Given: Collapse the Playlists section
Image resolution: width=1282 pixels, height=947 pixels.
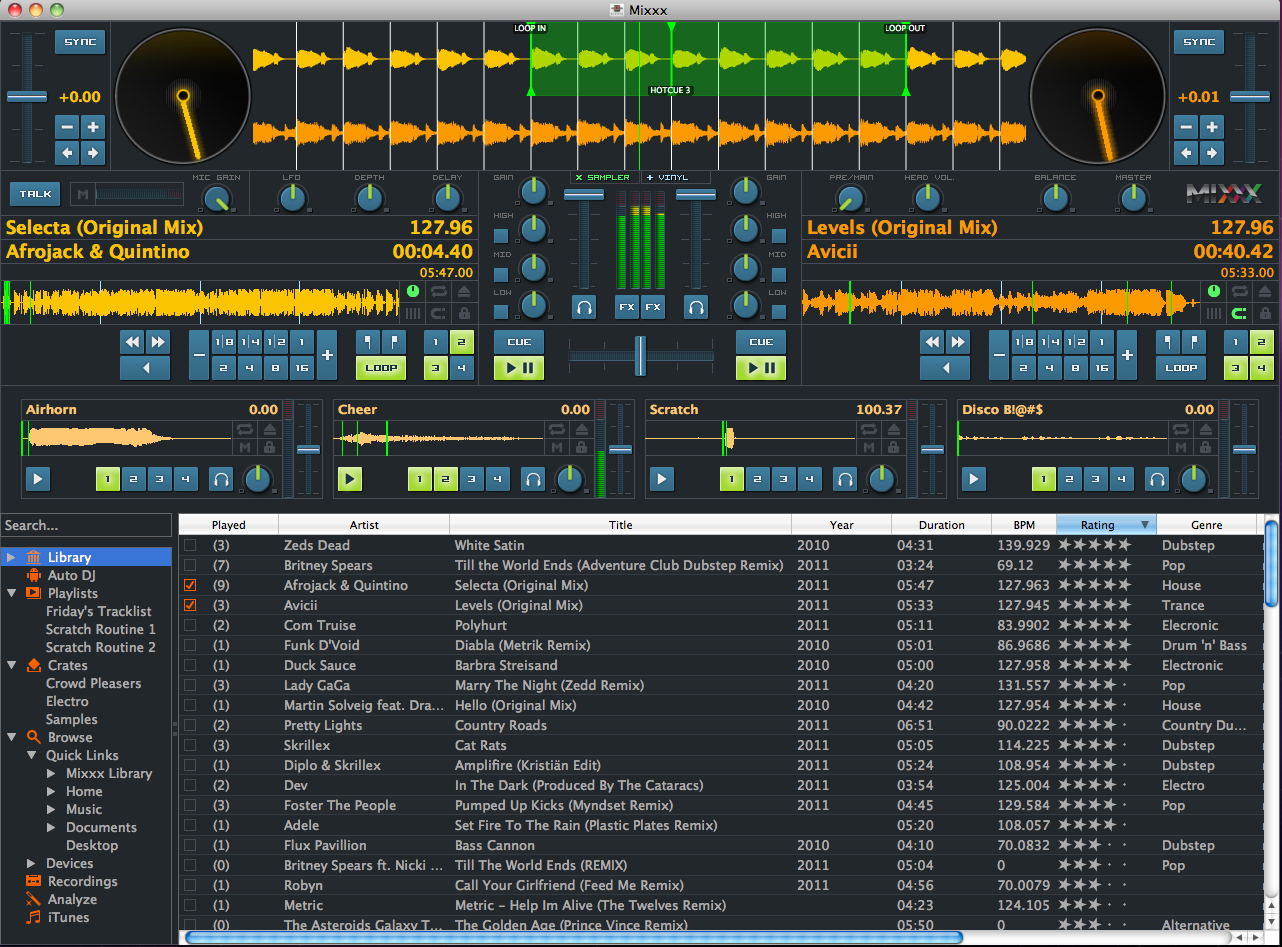Looking at the screenshot, I should coord(10,593).
